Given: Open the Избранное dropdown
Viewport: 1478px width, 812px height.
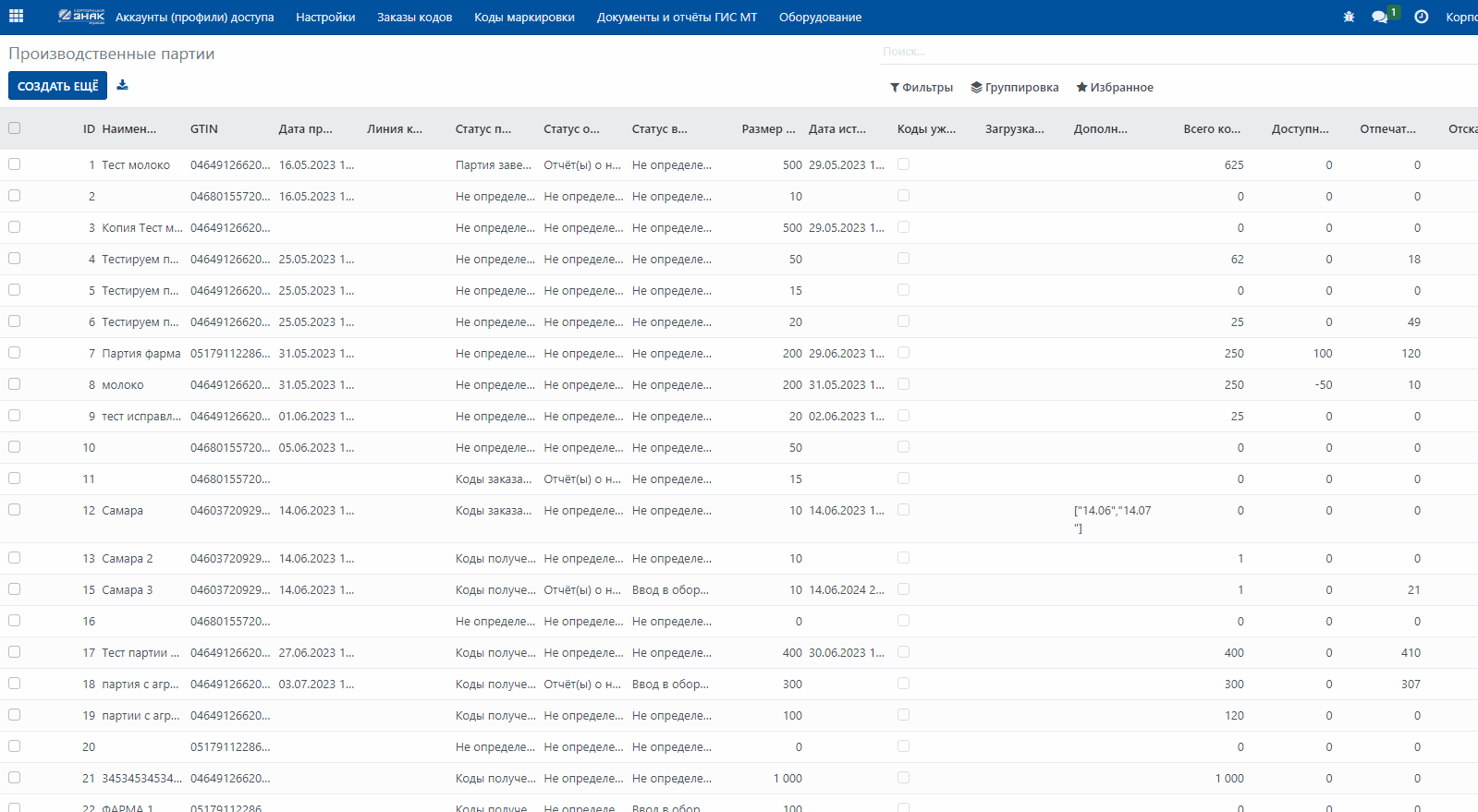Looking at the screenshot, I should tap(1115, 88).
